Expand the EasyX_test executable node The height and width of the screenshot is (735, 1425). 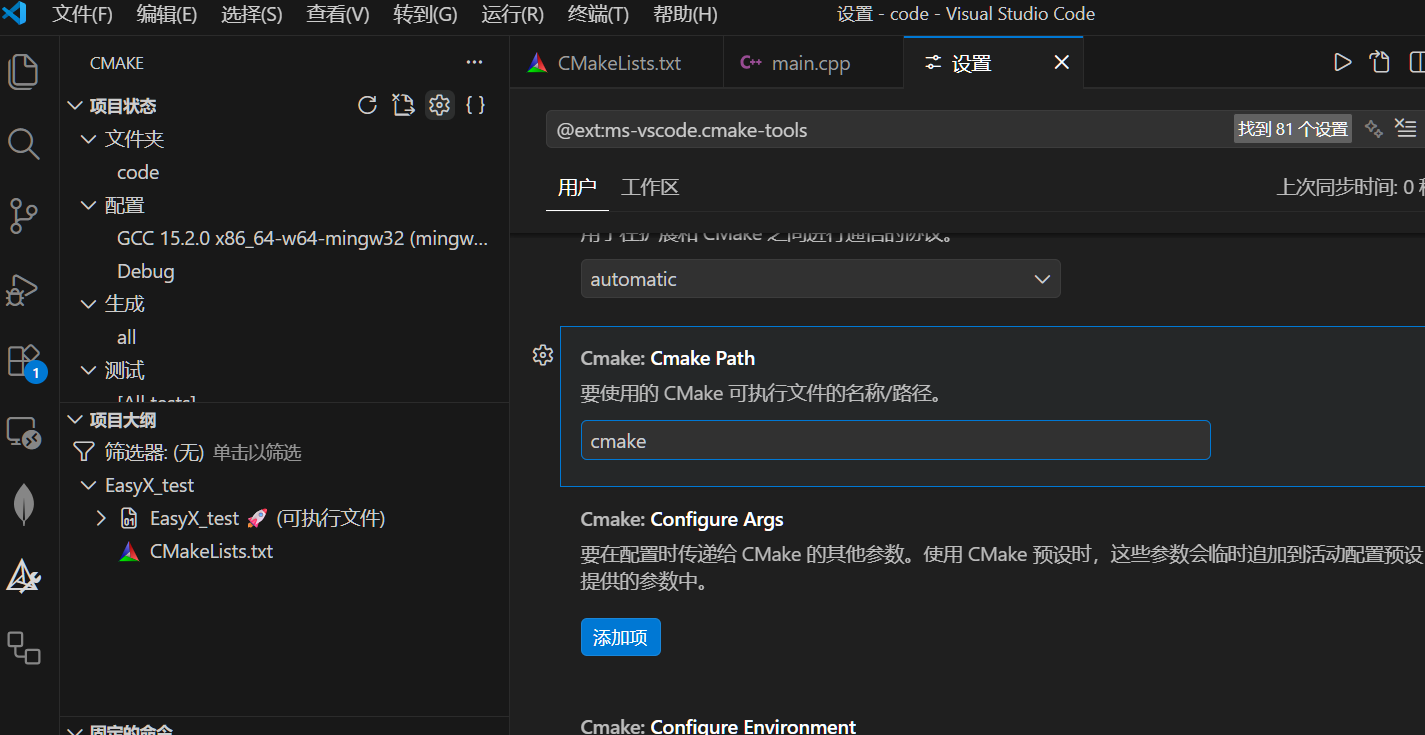tap(101, 518)
